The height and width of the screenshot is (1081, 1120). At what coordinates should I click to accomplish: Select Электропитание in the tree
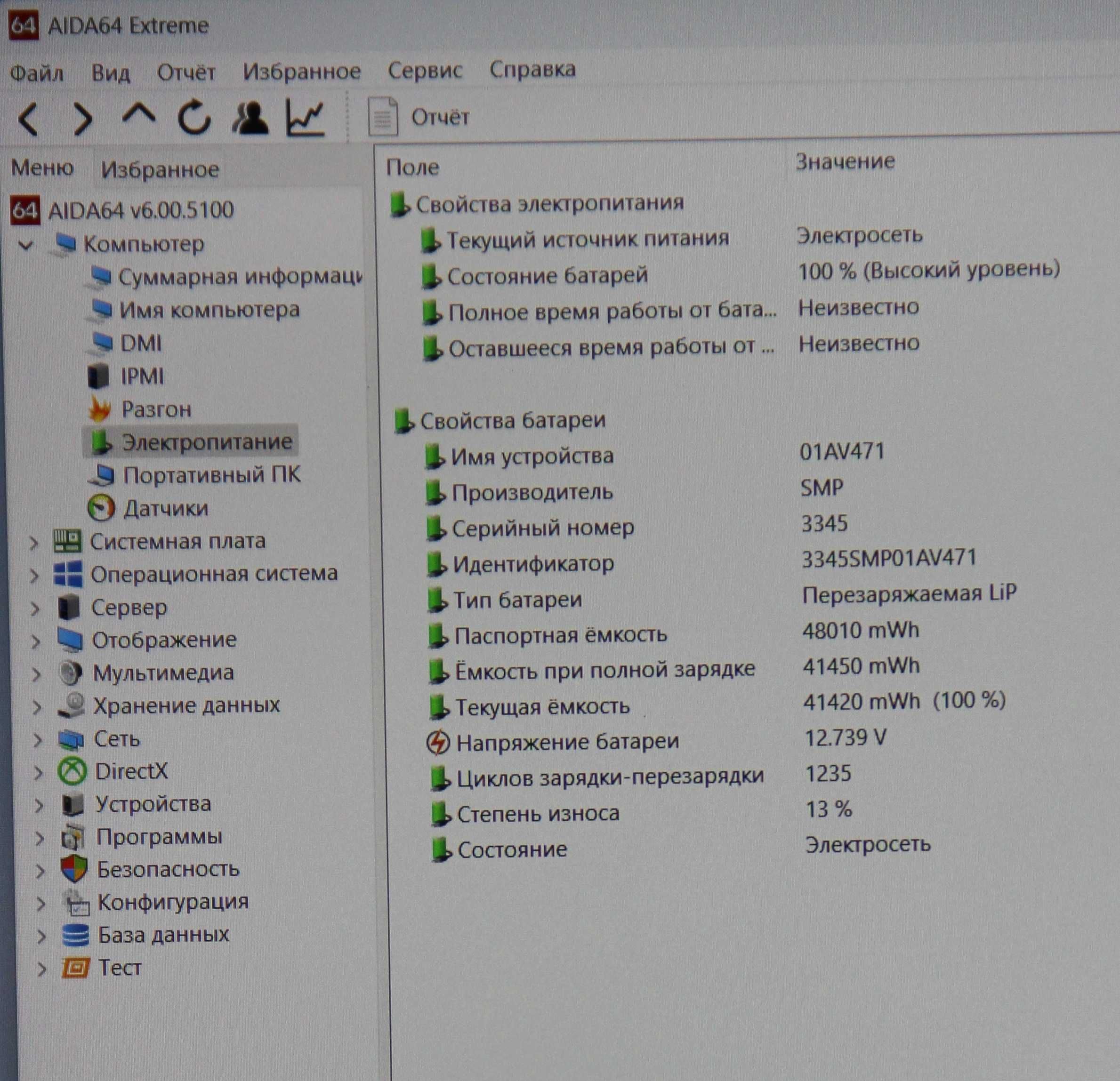pyautogui.click(x=207, y=441)
